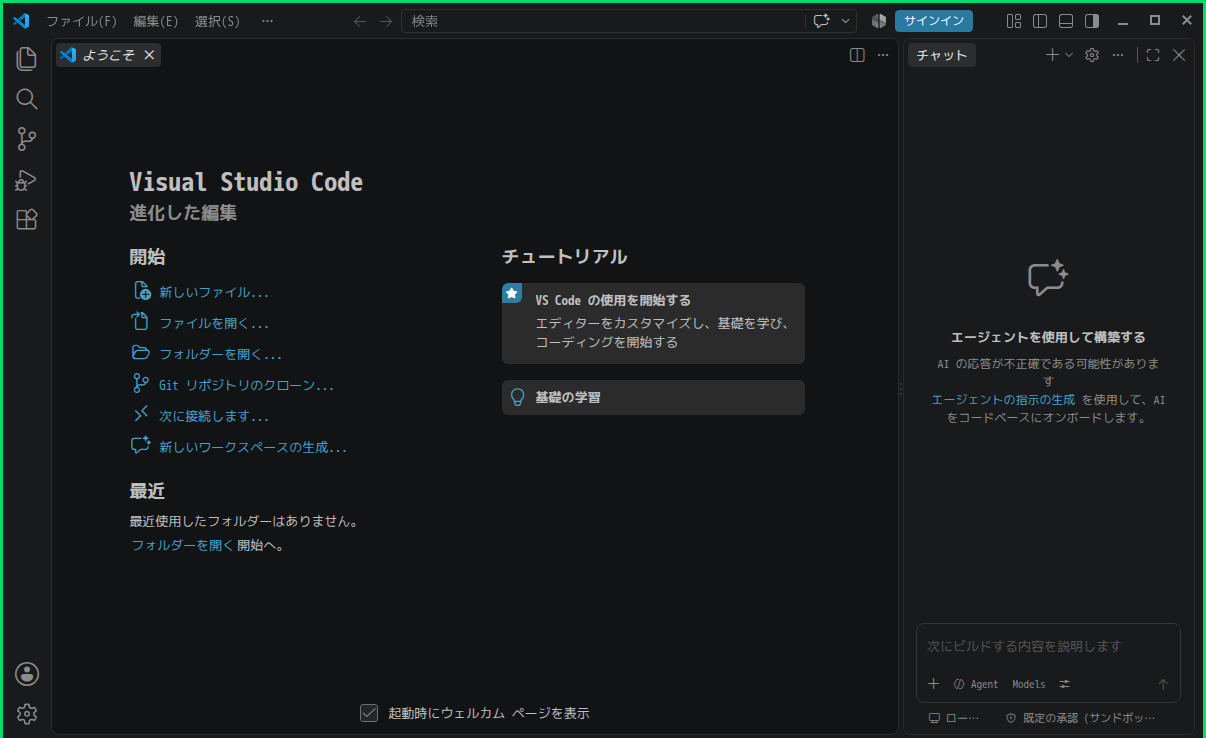Toggle the secondary sidebar visibility

point(1092,21)
